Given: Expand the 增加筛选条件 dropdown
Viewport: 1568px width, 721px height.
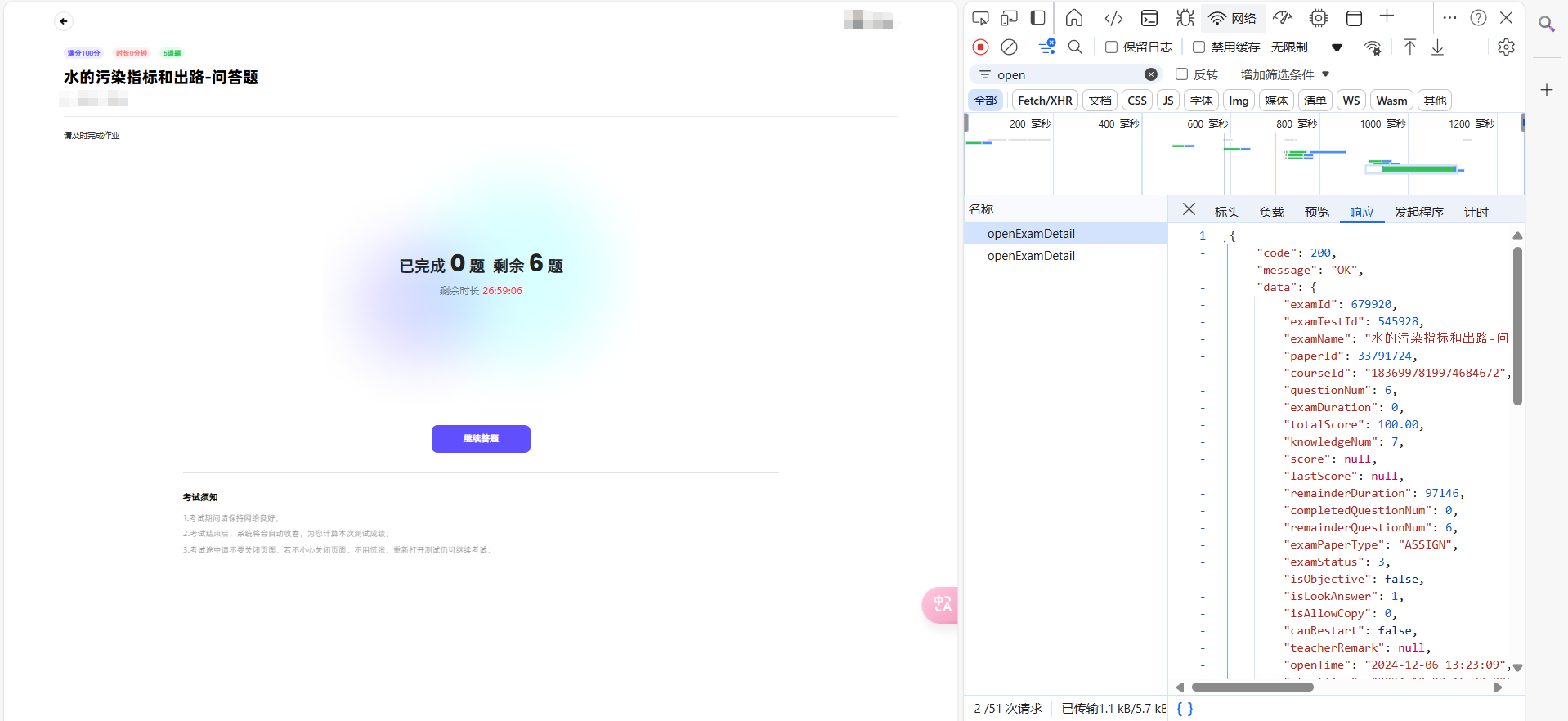Looking at the screenshot, I should point(1284,74).
